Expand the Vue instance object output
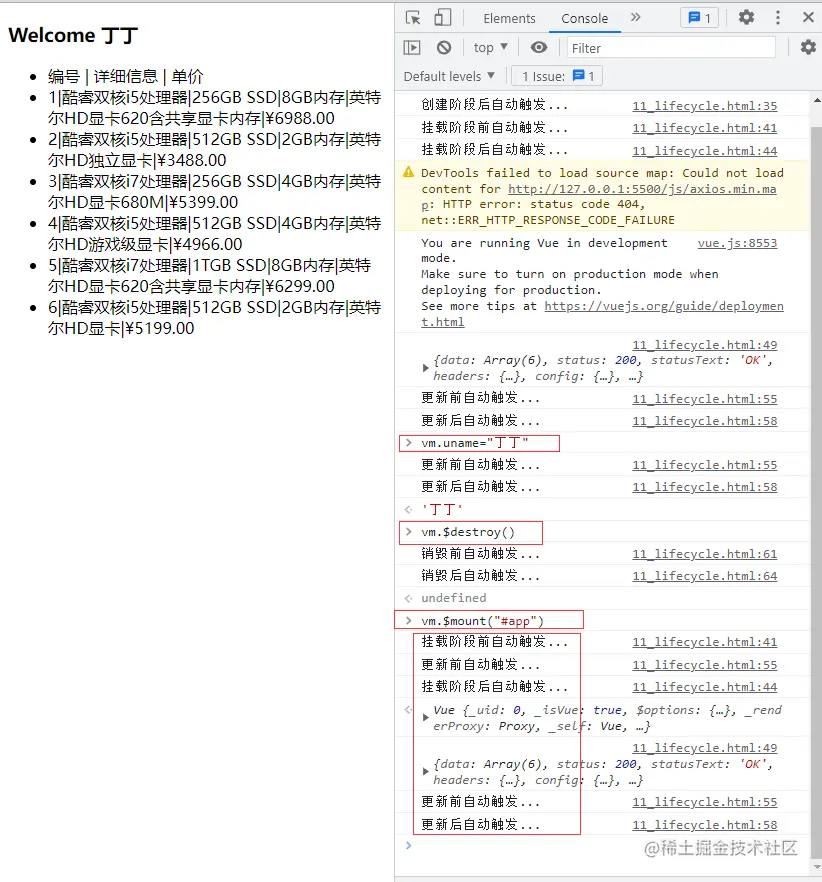 click(x=424, y=711)
